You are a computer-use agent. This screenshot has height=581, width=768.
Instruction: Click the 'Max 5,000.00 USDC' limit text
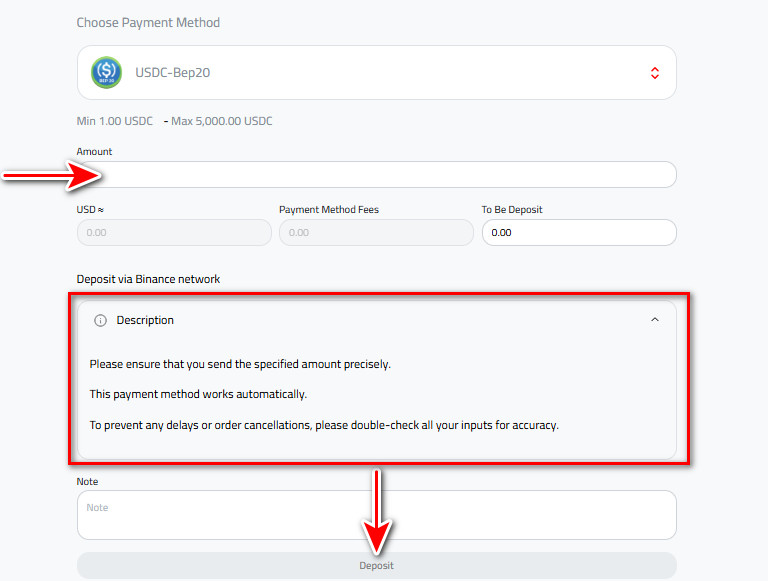point(221,121)
